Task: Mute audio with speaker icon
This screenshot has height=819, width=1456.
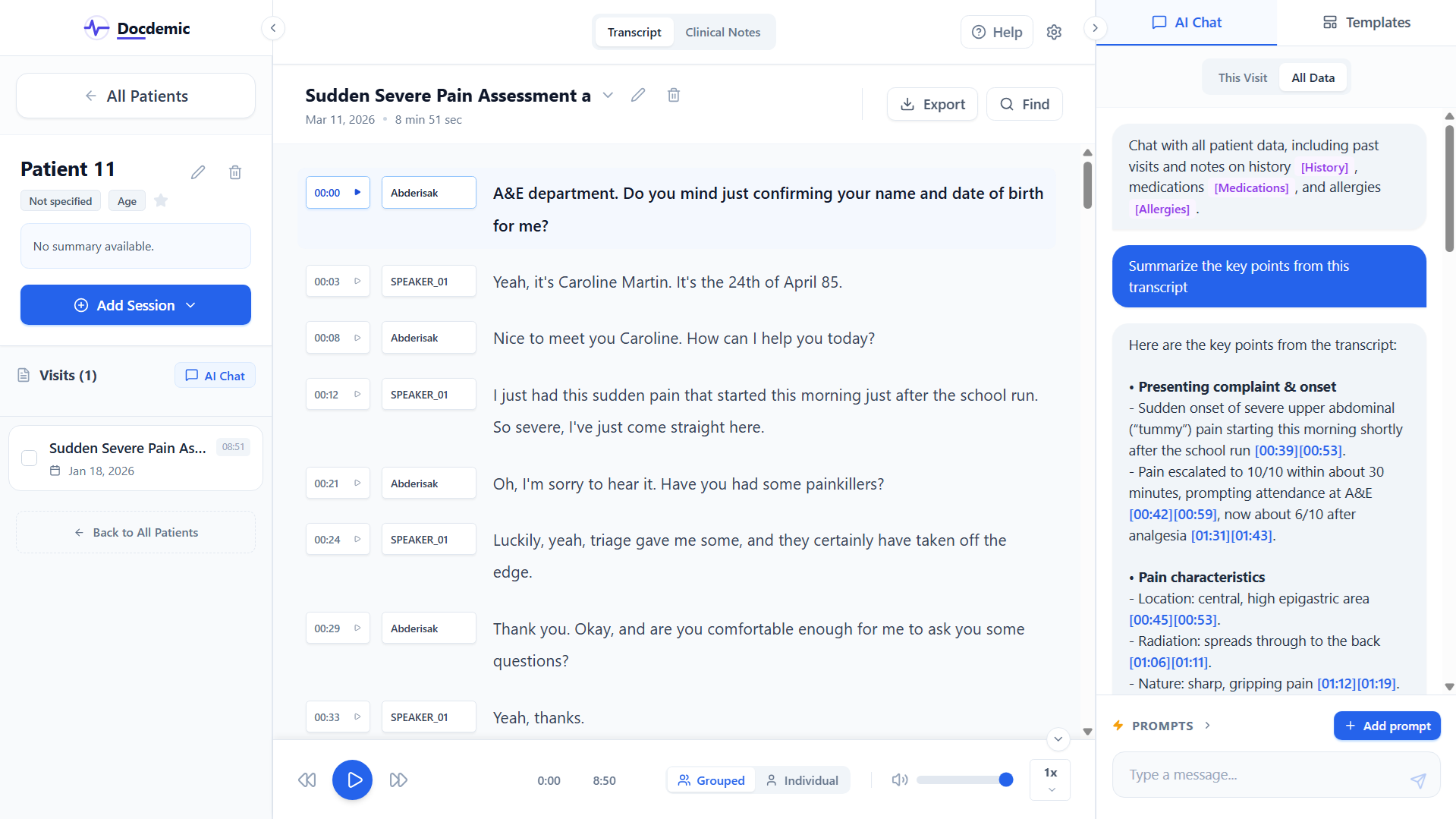Action: pos(900,780)
